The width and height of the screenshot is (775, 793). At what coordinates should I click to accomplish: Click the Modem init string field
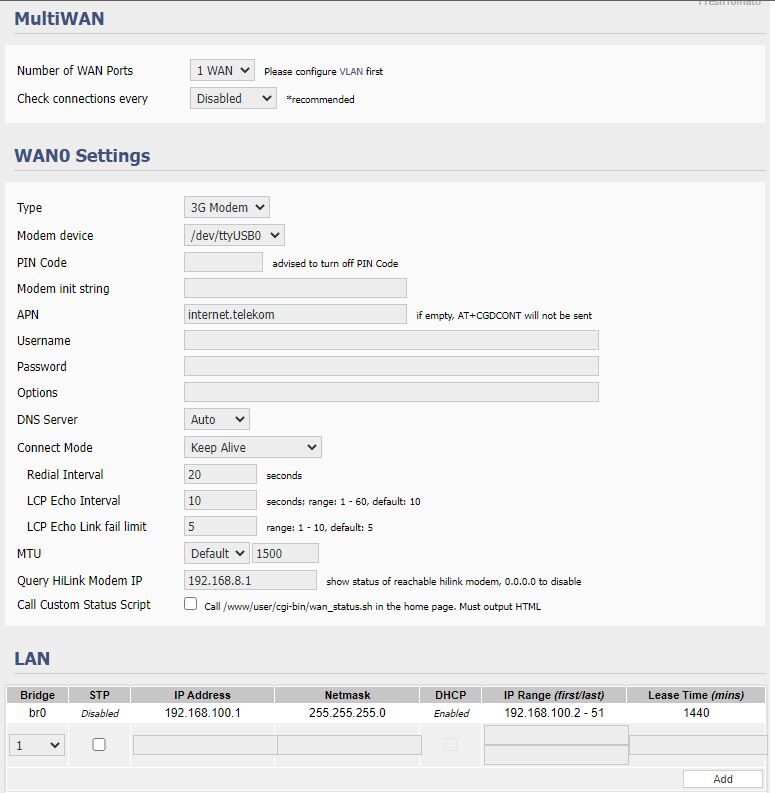295,288
